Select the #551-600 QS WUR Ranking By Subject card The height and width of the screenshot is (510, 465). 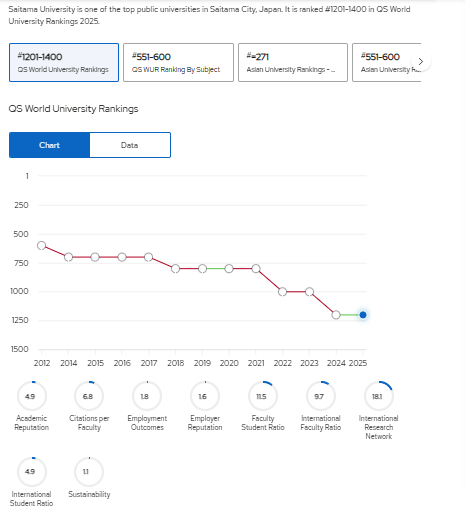pyautogui.click(x=178, y=62)
